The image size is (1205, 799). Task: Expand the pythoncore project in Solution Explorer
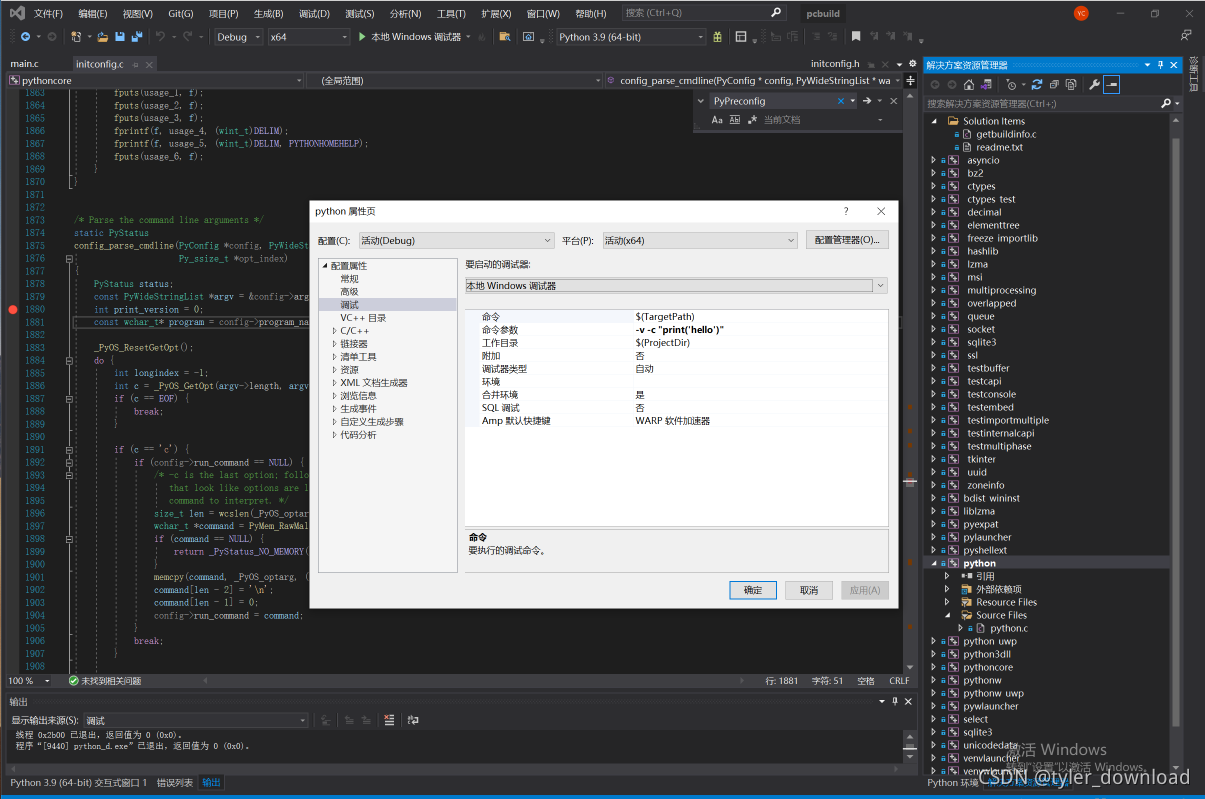(934, 667)
